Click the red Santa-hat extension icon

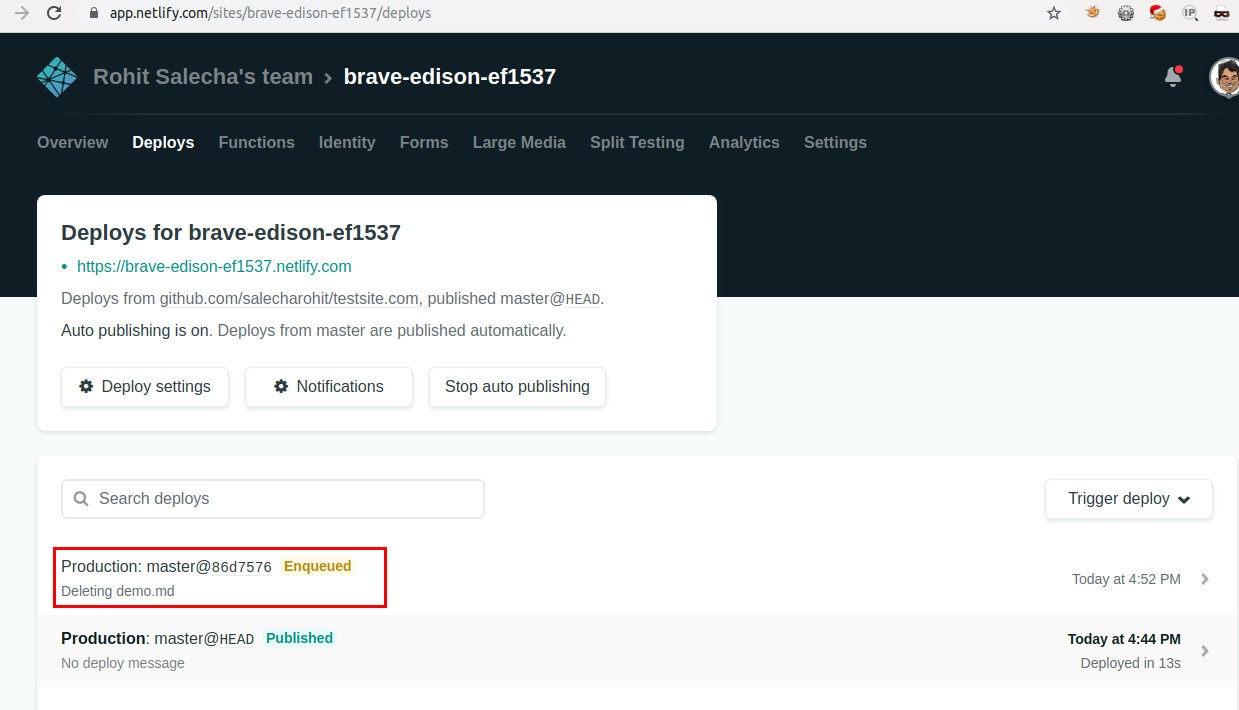coord(1158,14)
